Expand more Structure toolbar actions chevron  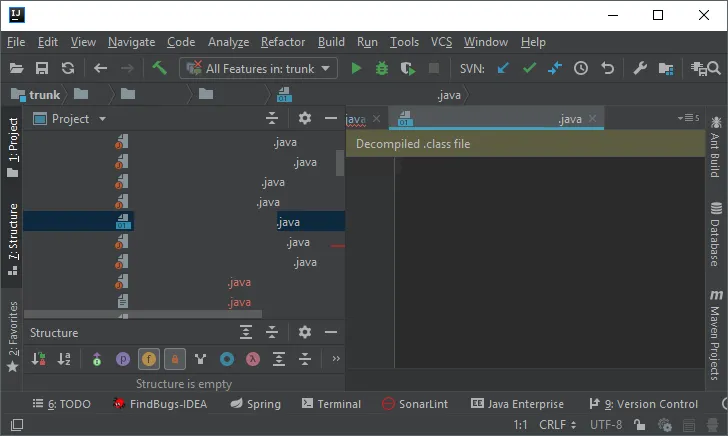pyautogui.click(x=336, y=358)
